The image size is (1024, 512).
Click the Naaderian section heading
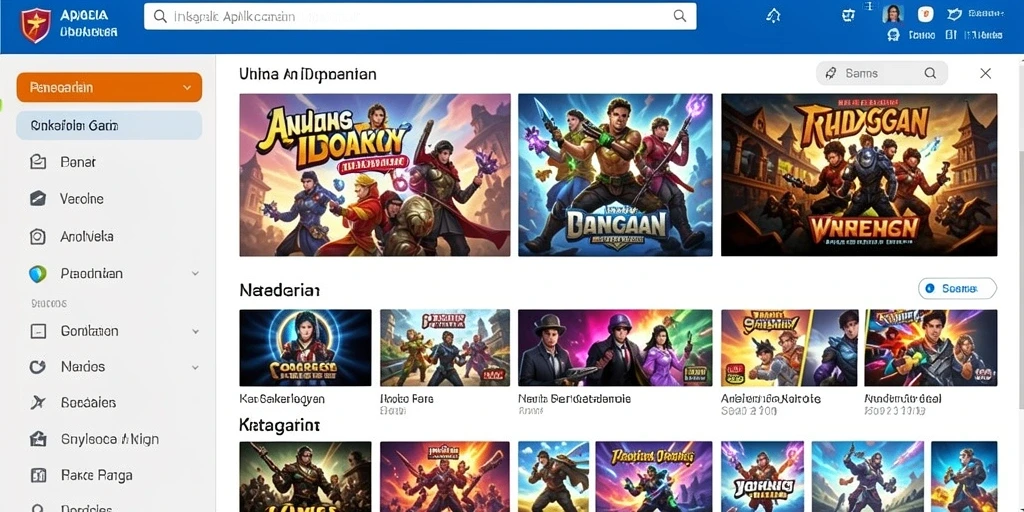click(280, 290)
